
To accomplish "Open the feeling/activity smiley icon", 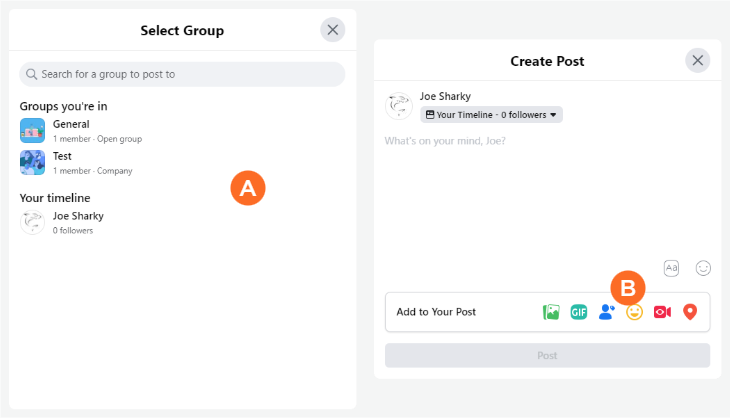I will (634, 312).
